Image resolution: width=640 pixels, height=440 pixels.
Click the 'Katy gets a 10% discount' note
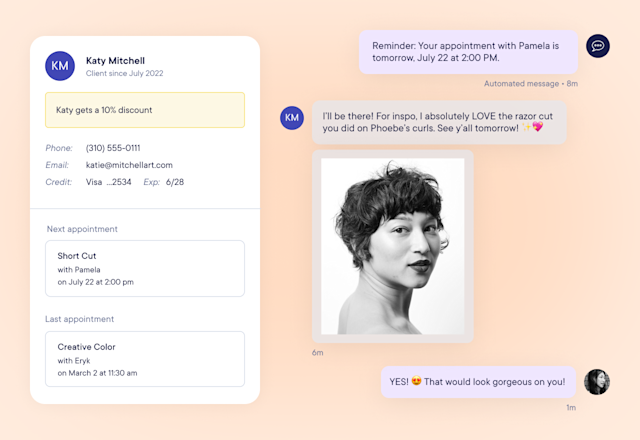pos(145,110)
